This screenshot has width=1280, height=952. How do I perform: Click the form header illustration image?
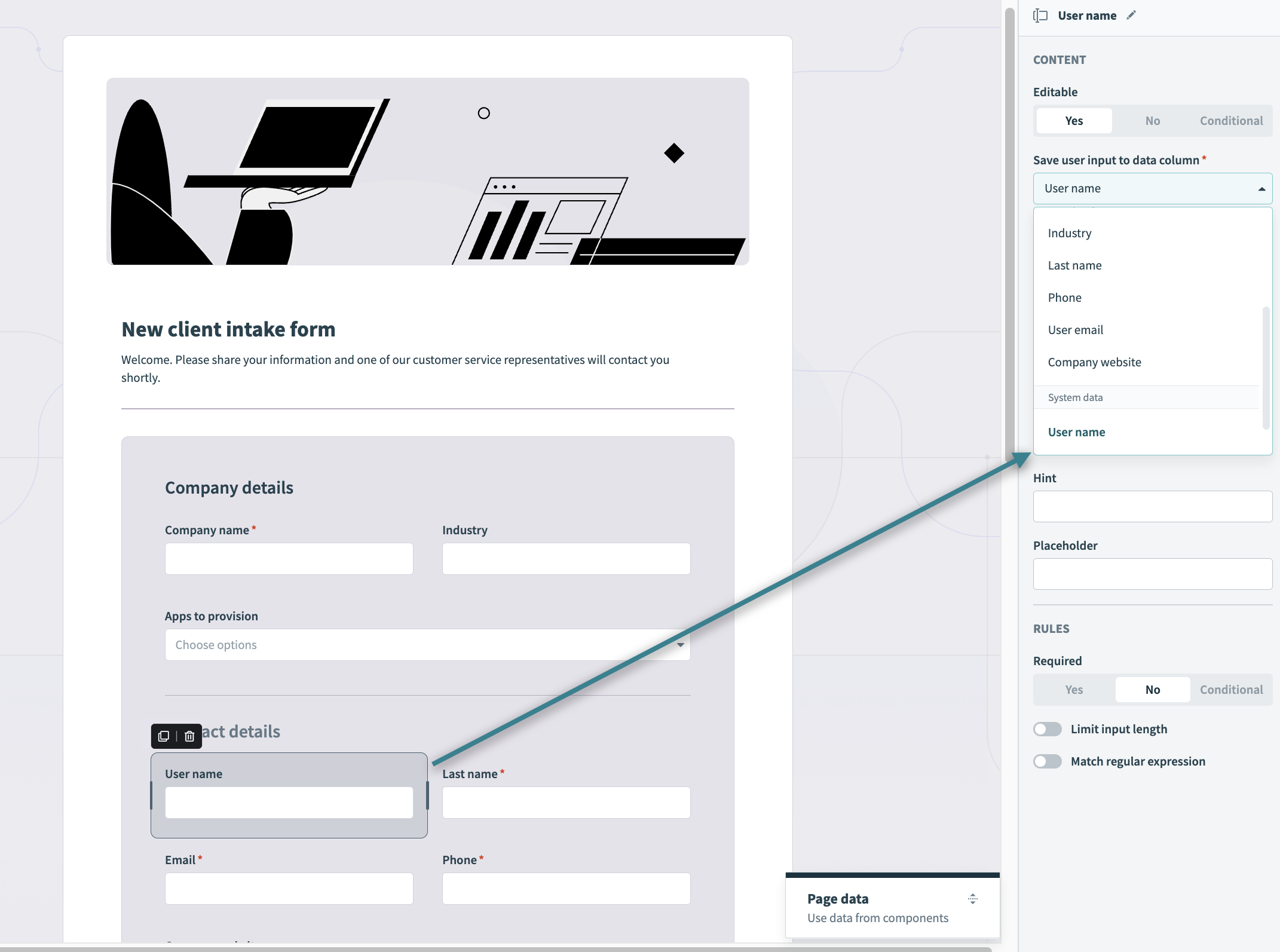pos(428,172)
